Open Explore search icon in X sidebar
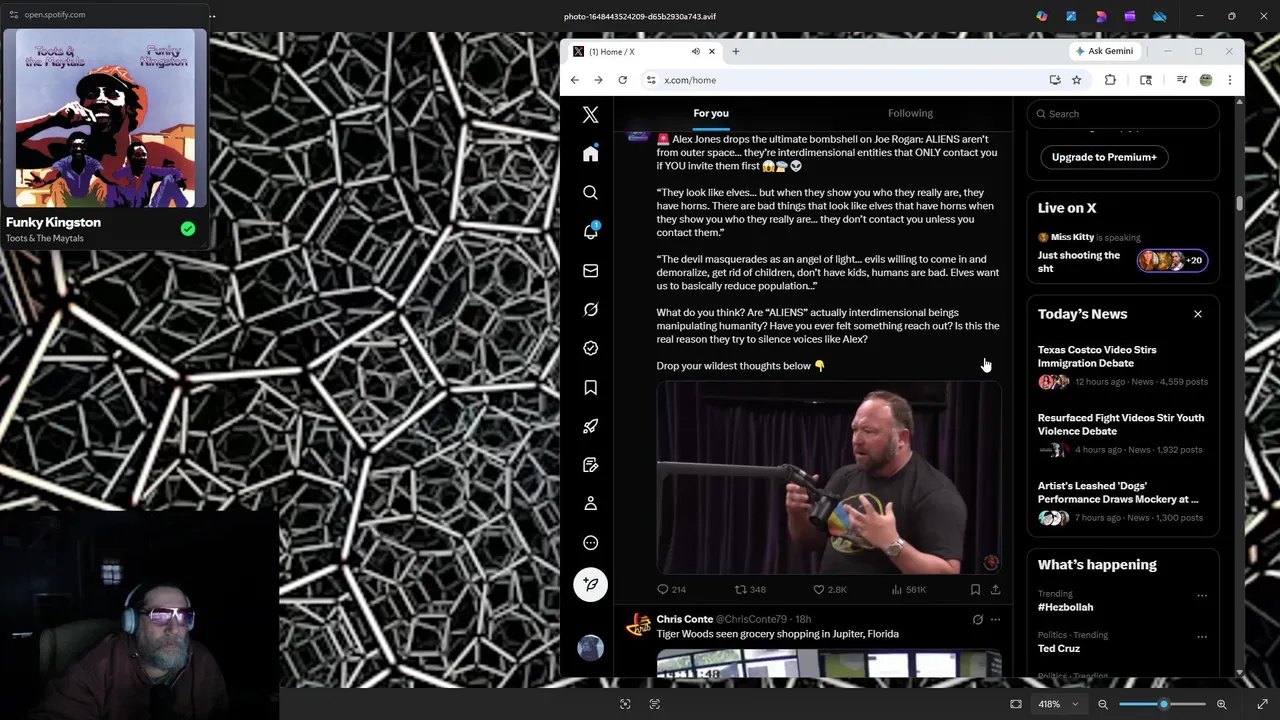 [590, 192]
